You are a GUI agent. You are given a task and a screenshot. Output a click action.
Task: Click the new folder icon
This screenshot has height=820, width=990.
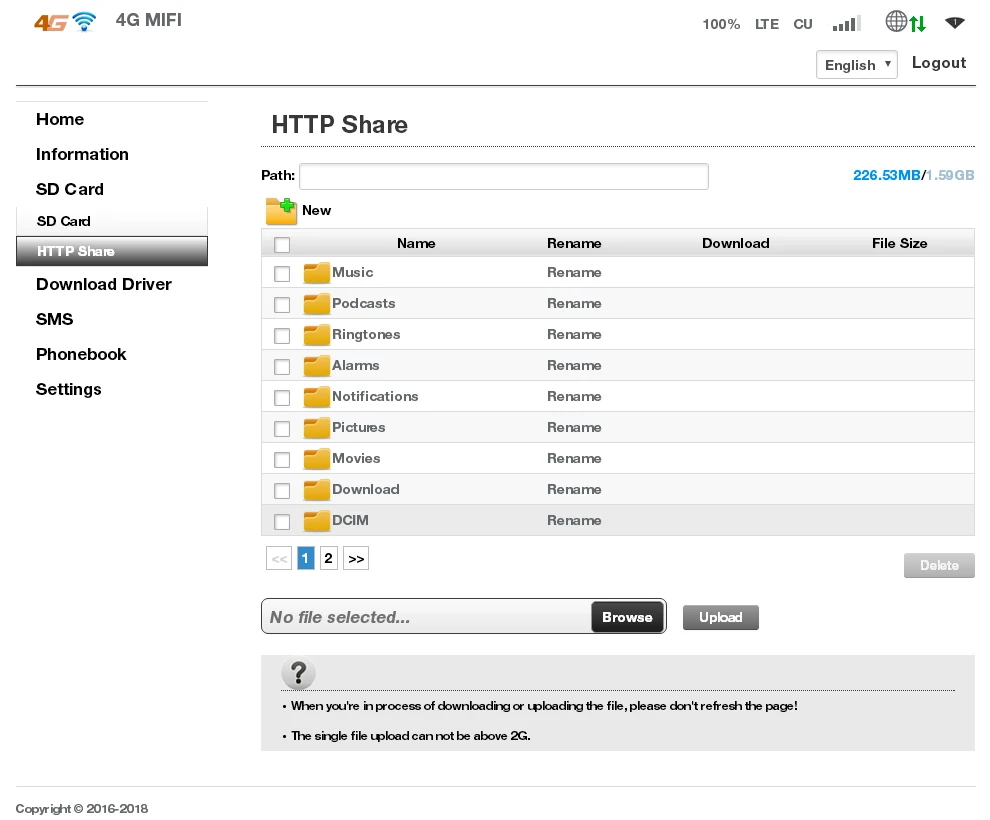click(281, 211)
